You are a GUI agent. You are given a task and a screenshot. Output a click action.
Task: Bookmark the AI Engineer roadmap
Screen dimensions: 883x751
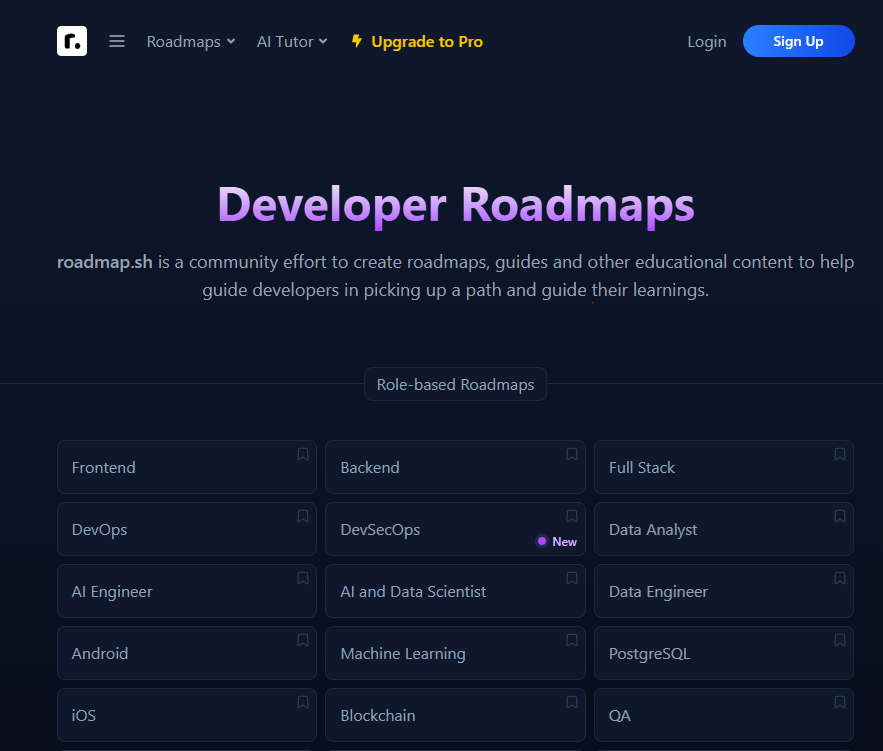tap(303, 578)
